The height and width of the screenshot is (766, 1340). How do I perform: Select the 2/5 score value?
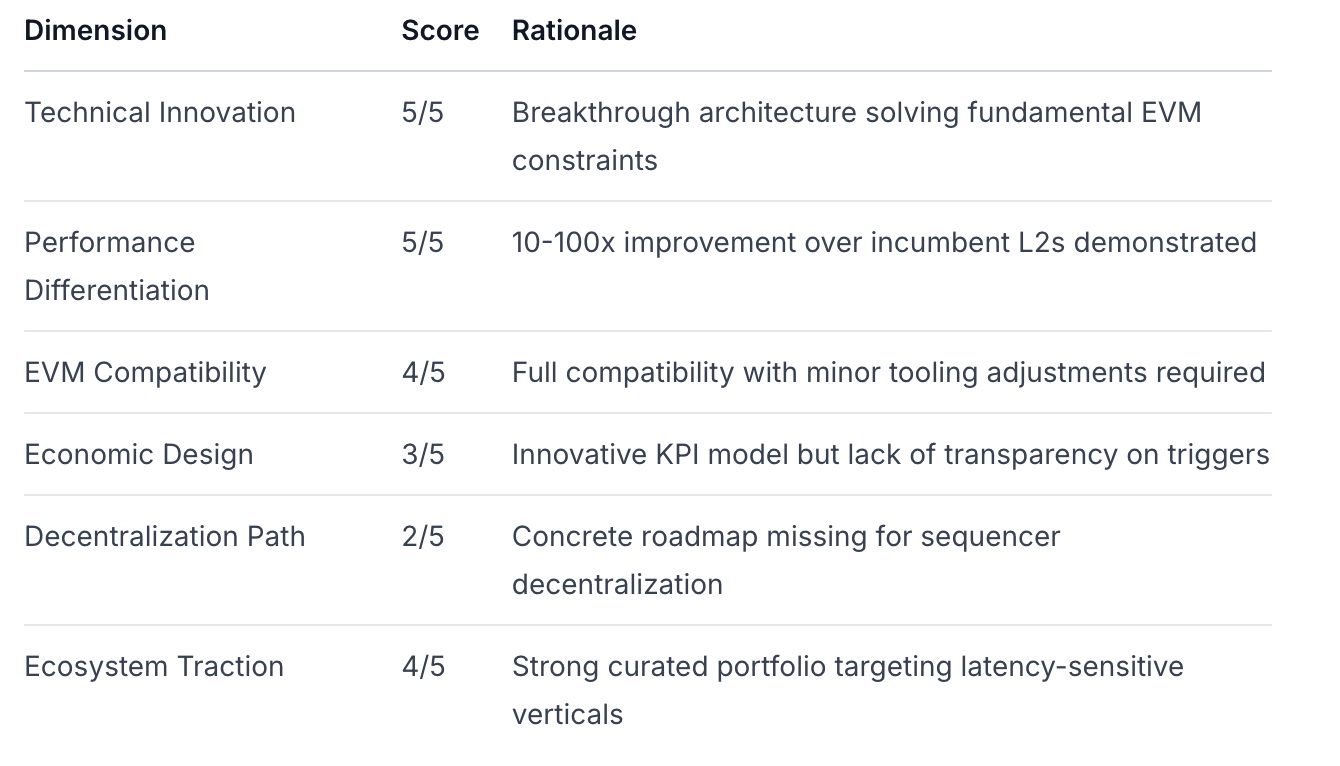422,537
